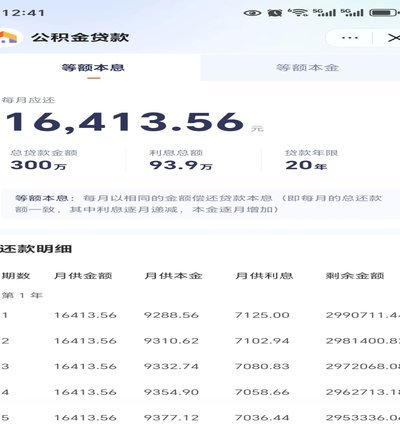The width and height of the screenshot is (400, 425).
Task: Tap the eye icon in the status bar
Action: pos(252,13)
